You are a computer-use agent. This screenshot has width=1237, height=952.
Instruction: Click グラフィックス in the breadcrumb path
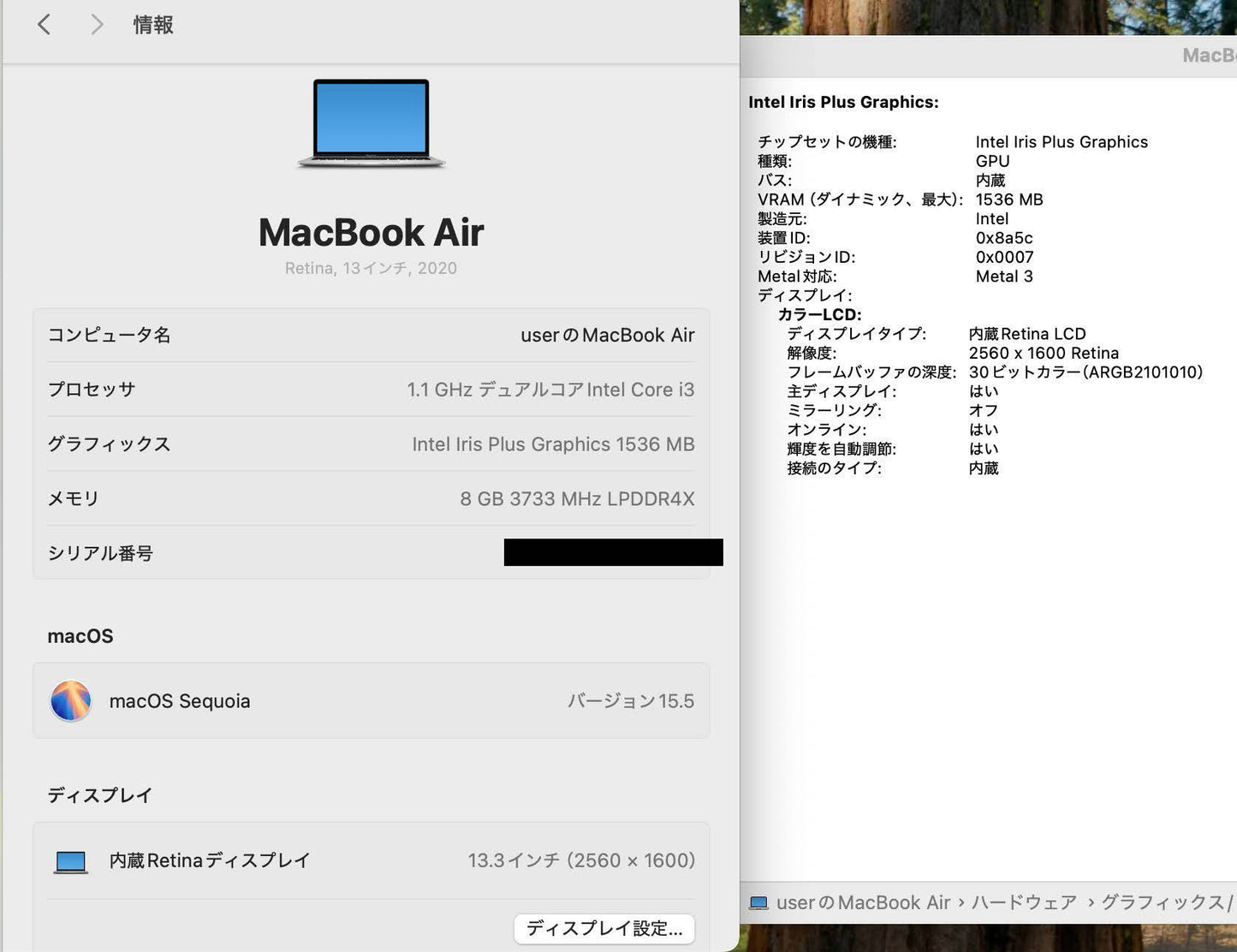click(x=1164, y=901)
